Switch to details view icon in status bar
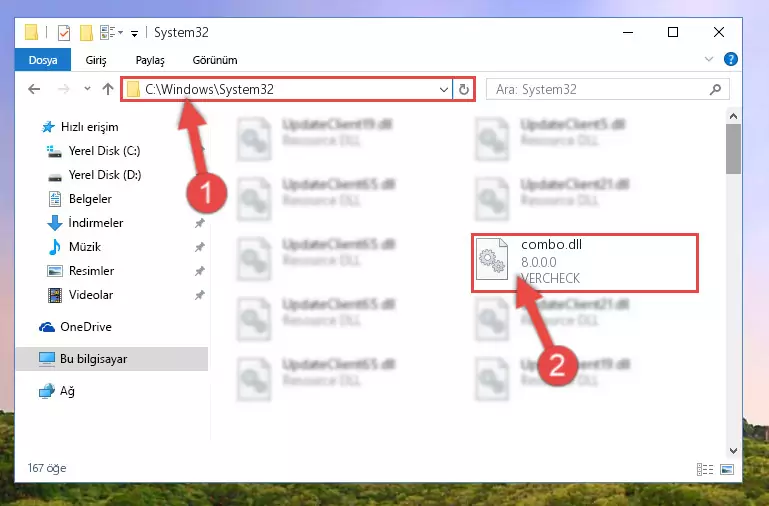This screenshot has height=506, width=769. tap(705, 469)
